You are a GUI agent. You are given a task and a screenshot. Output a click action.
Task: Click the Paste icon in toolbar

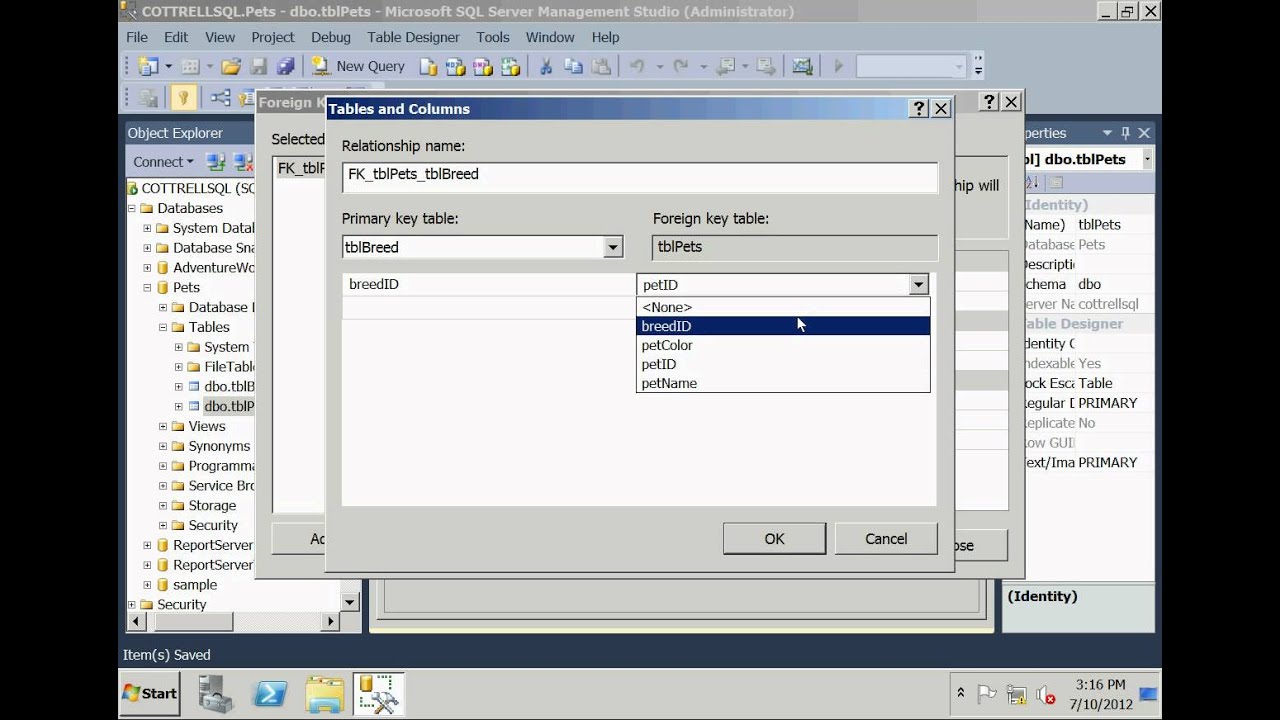click(x=601, y=66)
